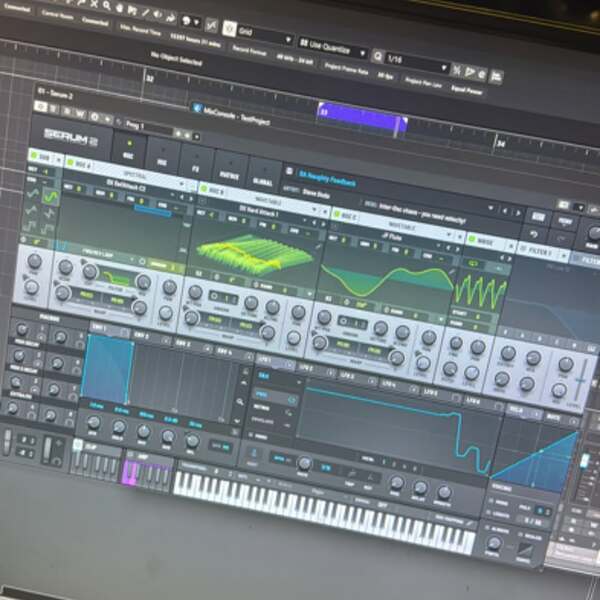Screen dimensions: 600x600
Task: Click the portamento CURVE display
Action: click(x=525, y=550)
